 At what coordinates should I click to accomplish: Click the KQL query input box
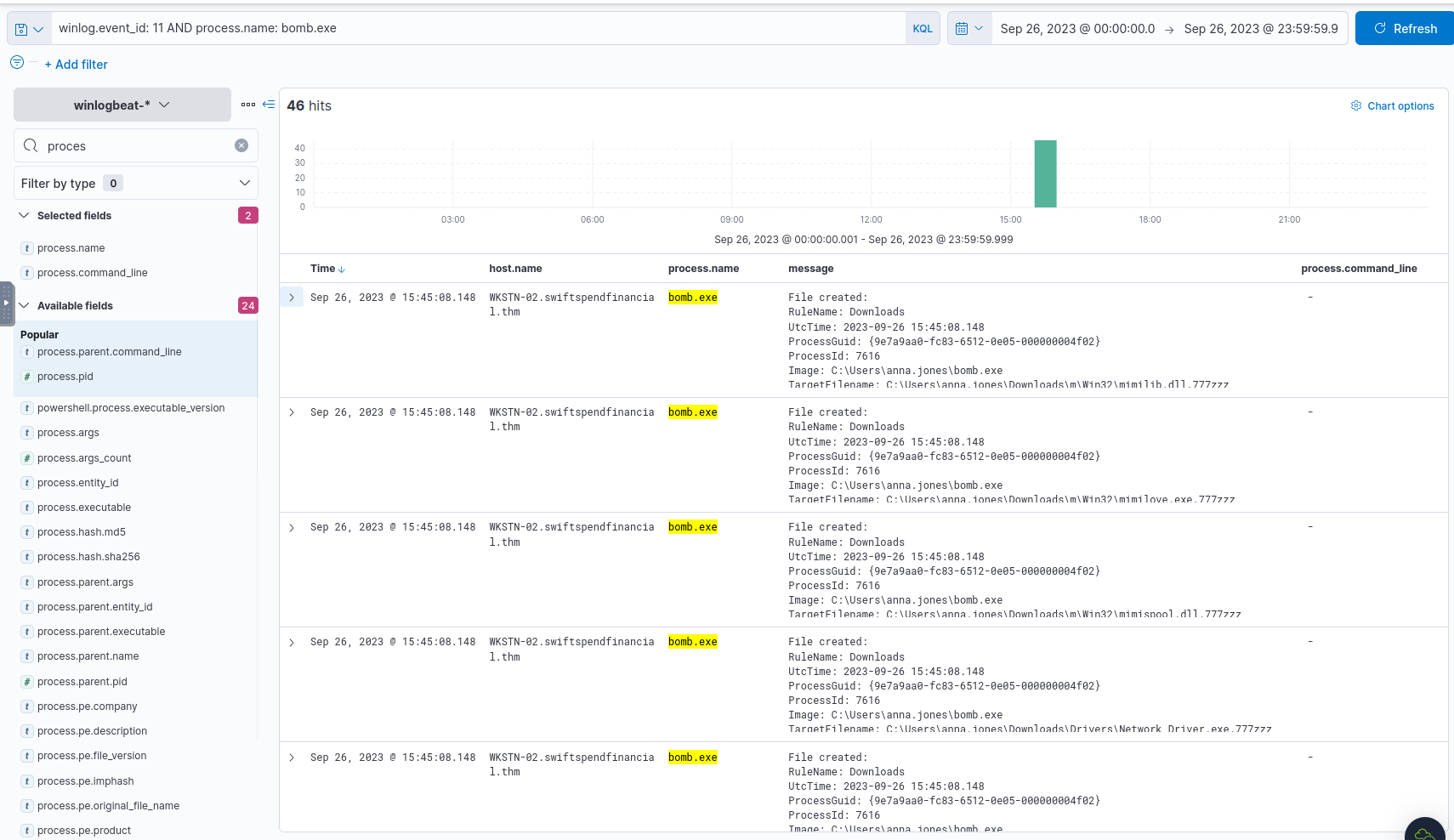coord(476,29)
